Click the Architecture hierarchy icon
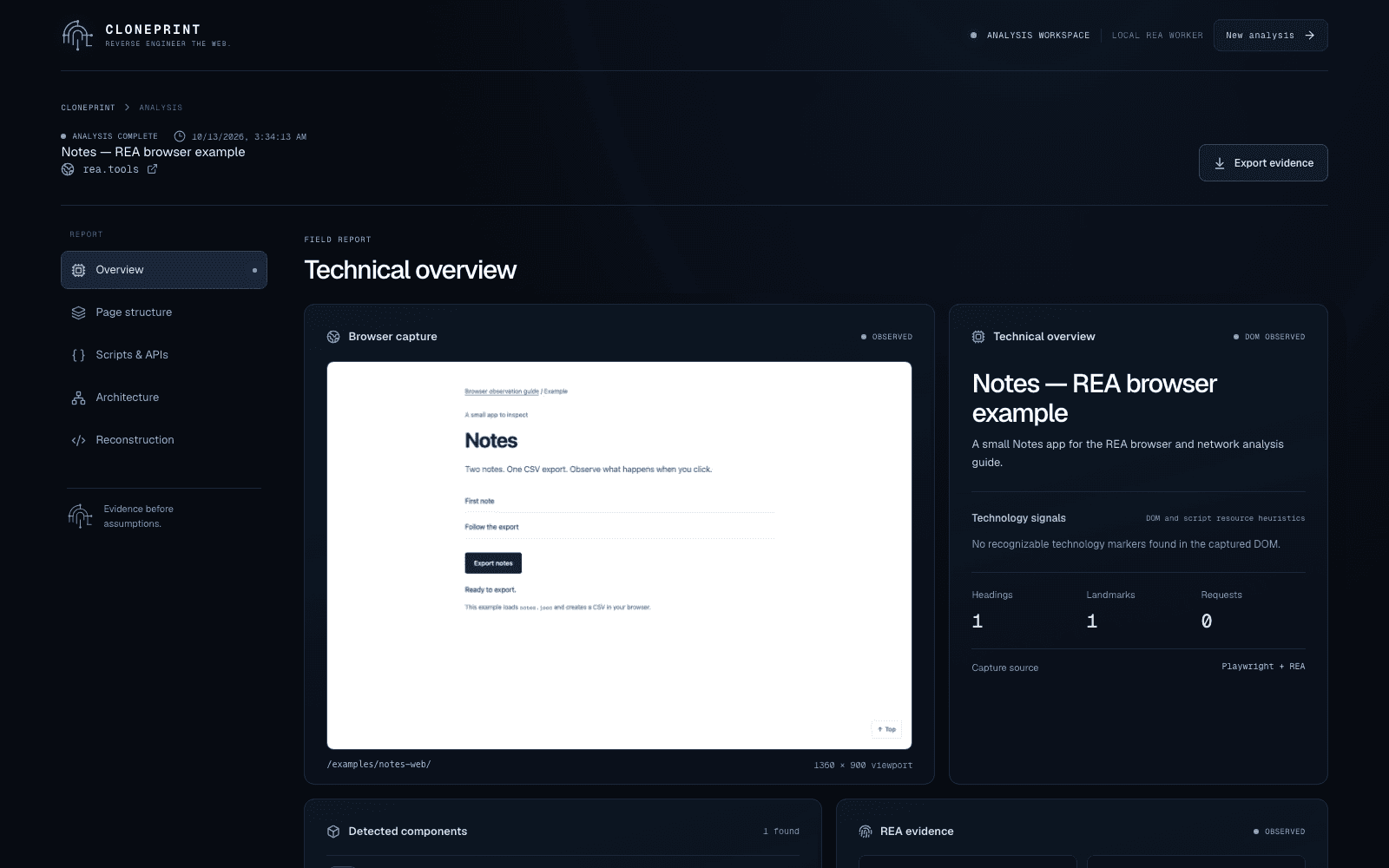The image size is (1389, 868). [x=78, y=398]
